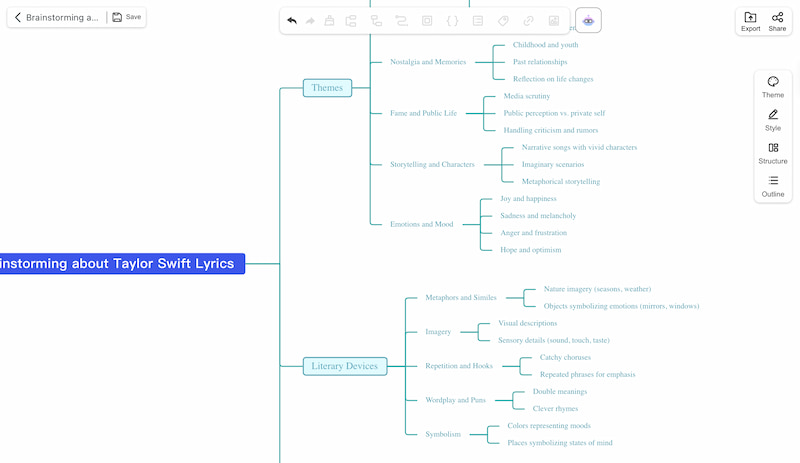
Task: Go back using the left chevron arrow
Action: click(18, 17)
